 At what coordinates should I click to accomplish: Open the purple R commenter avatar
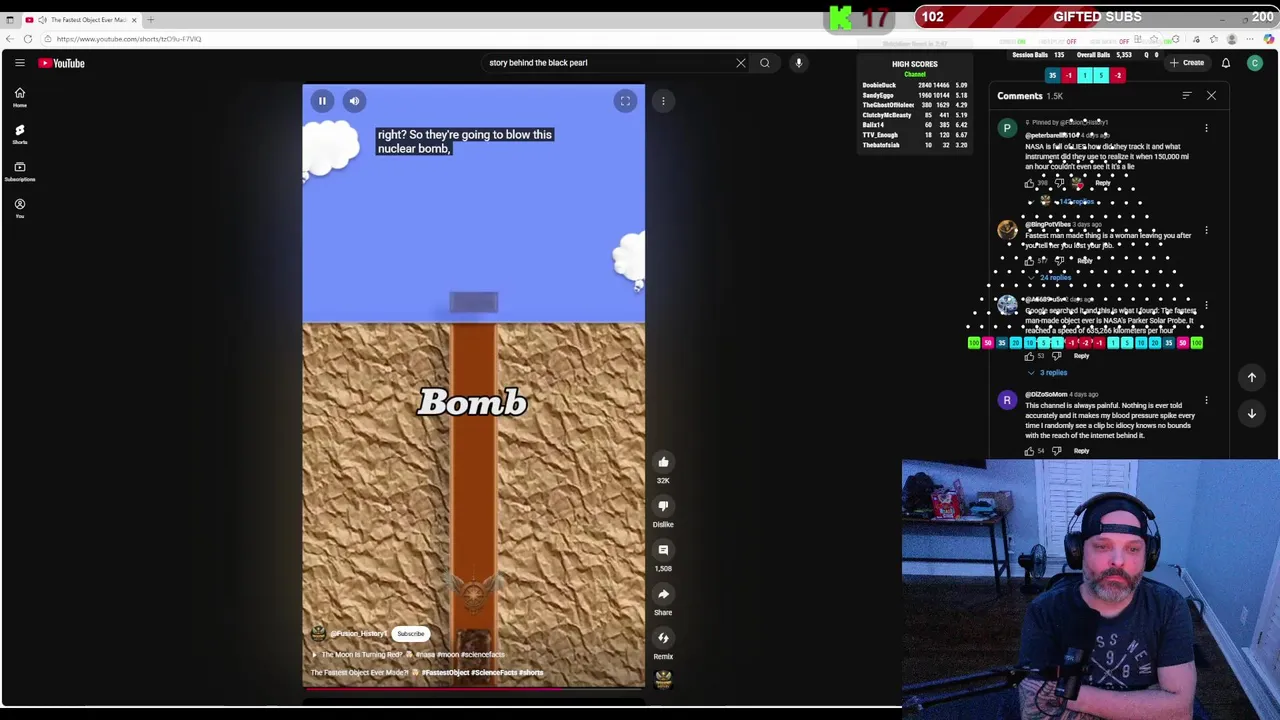1007,400
